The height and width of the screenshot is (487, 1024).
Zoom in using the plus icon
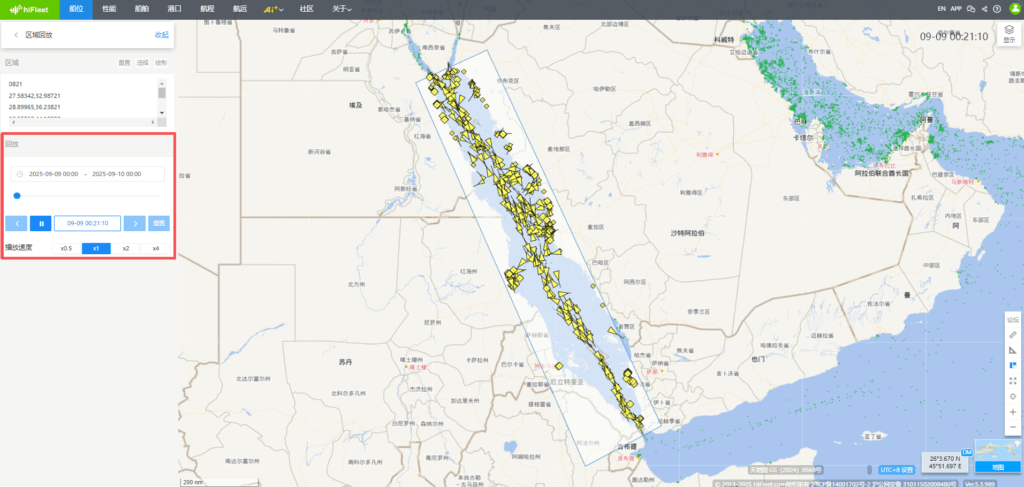coord(1013,412)
